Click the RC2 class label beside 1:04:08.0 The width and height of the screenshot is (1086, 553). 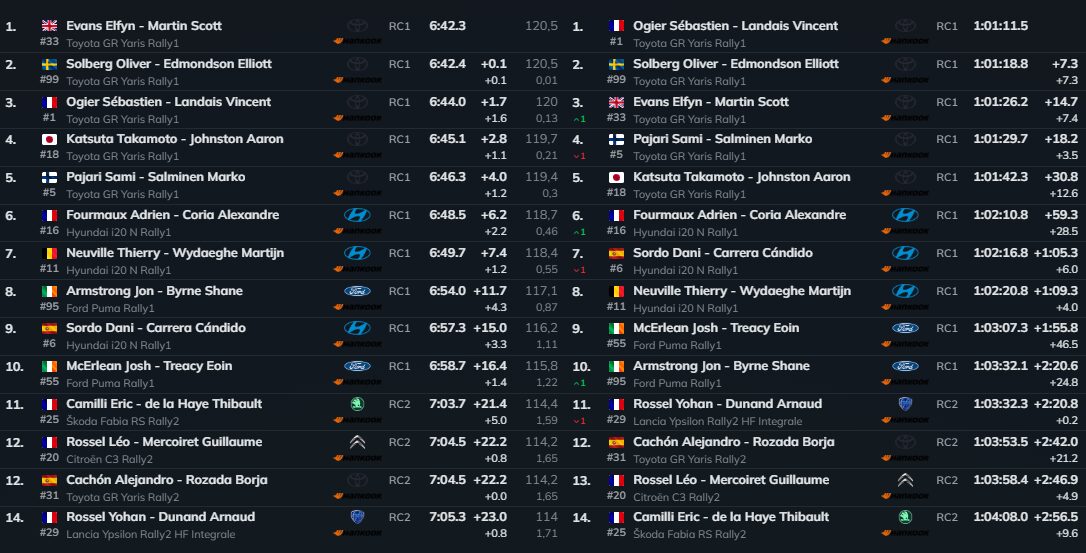point(946,517)
